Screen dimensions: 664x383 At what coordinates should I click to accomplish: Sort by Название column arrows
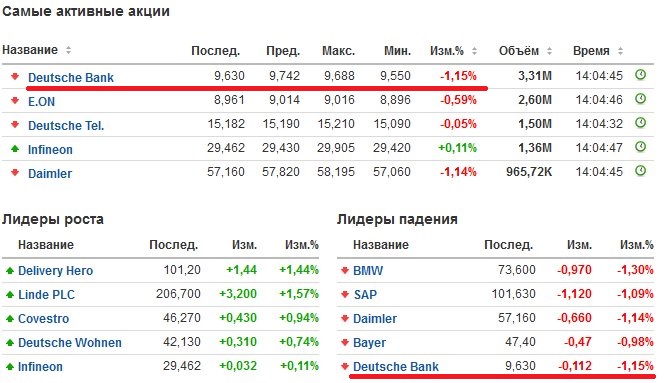coord(68,50)
